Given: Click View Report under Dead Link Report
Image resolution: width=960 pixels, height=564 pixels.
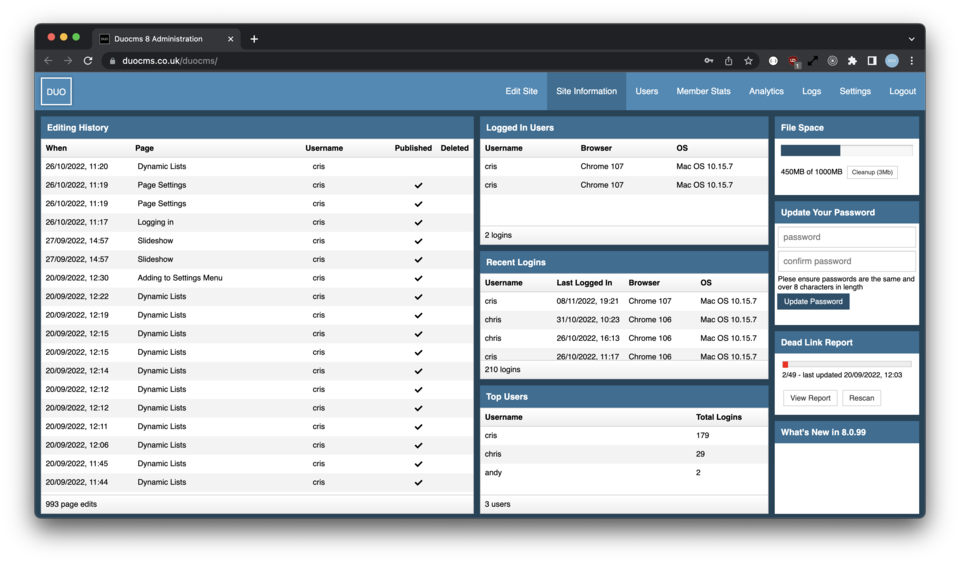Looking at the screenshot, I should [x=810, y=398].
